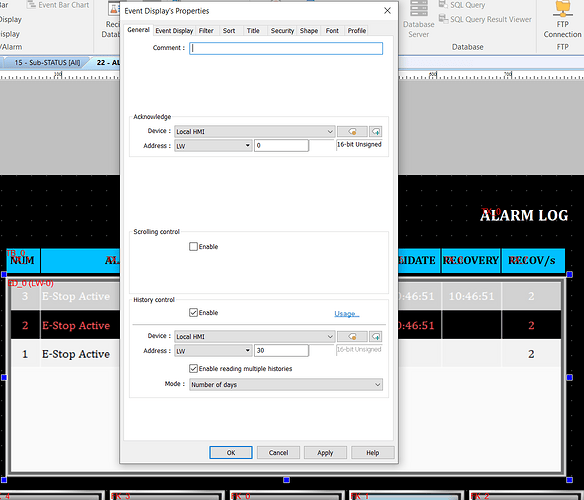Open the Mode Number of days dropdown

[286, 385]
